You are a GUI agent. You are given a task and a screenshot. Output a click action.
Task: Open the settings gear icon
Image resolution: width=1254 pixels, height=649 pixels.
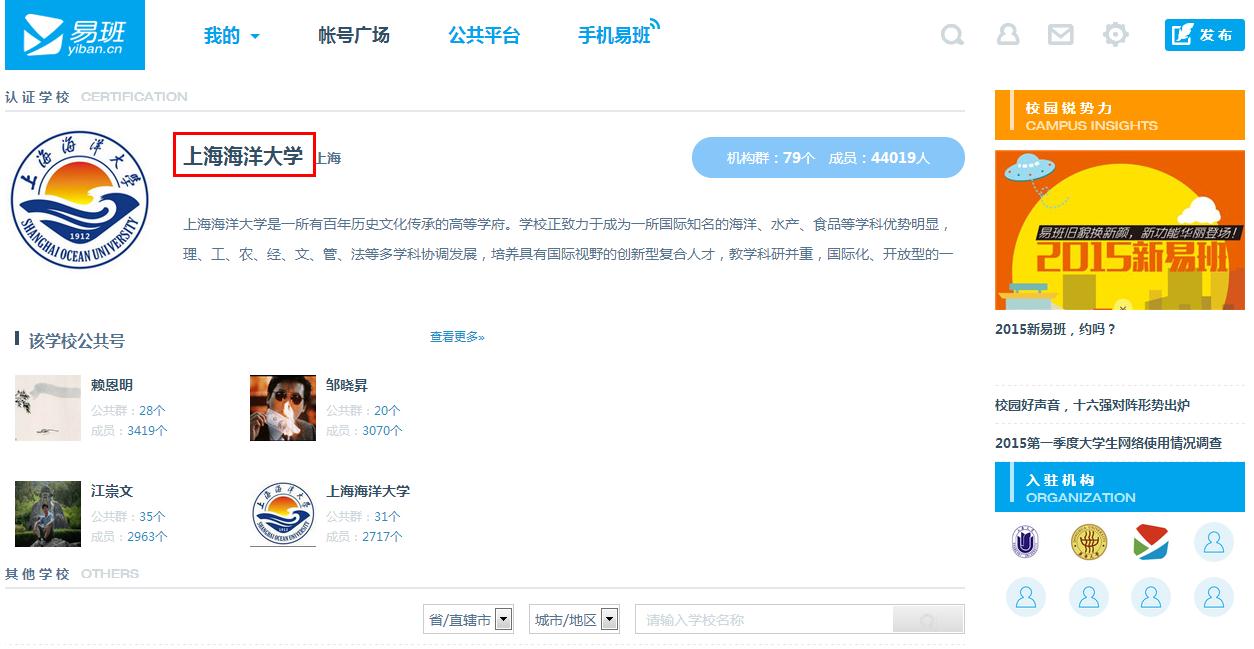coord(1115,35)
